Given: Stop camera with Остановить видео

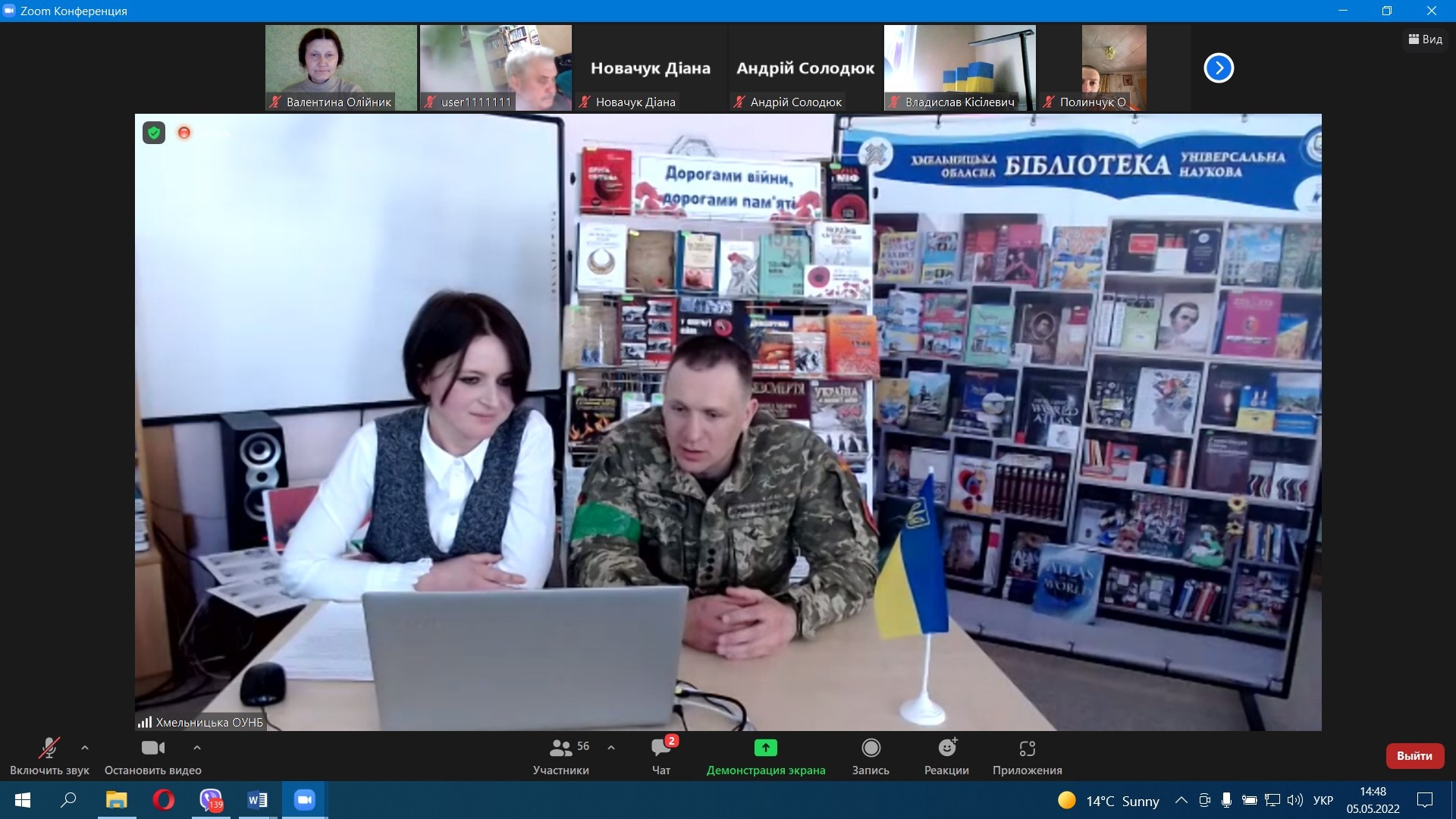Looking at the screenshot, I should click(x=152, y=748).
